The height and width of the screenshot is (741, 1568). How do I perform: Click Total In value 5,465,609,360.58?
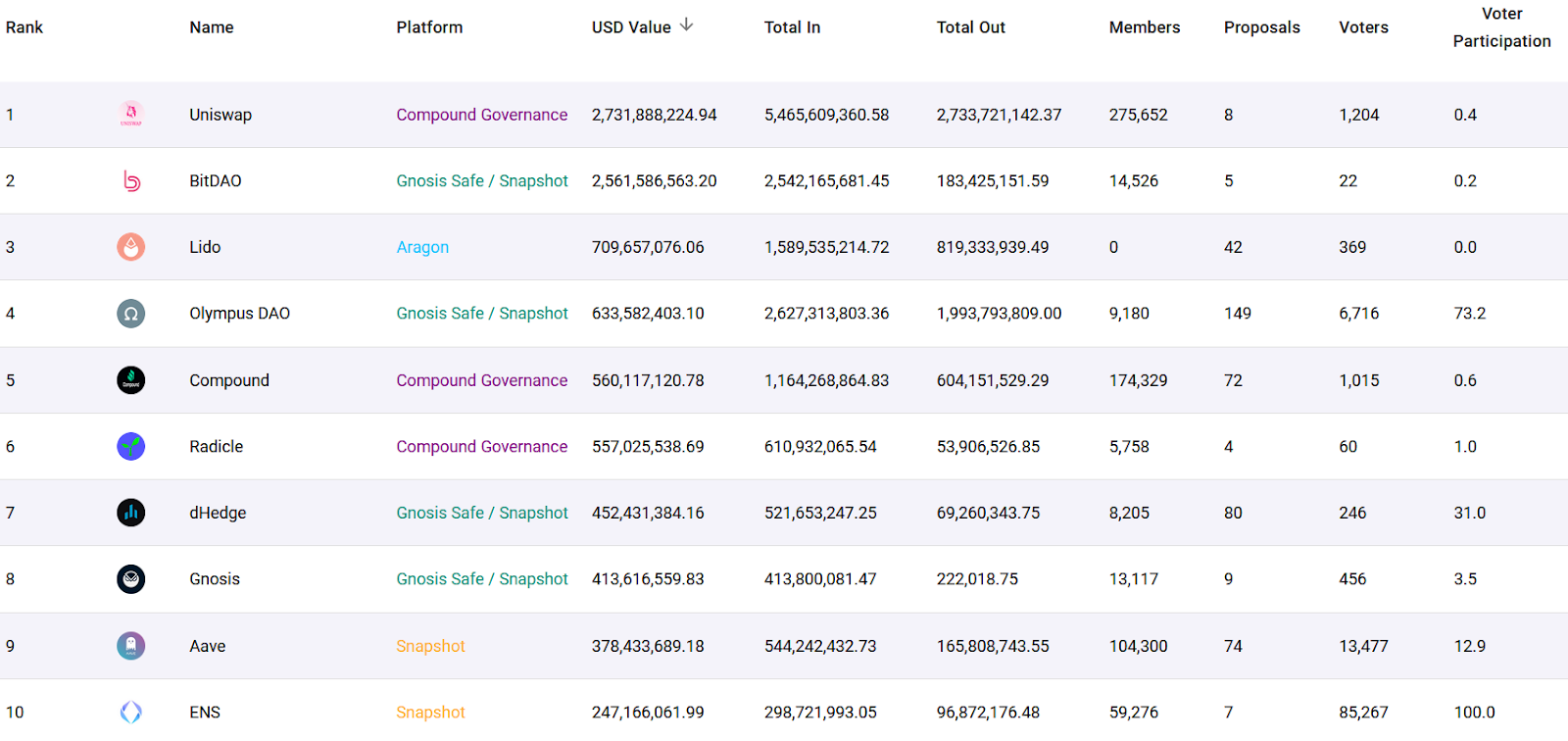tap(826, 115)
